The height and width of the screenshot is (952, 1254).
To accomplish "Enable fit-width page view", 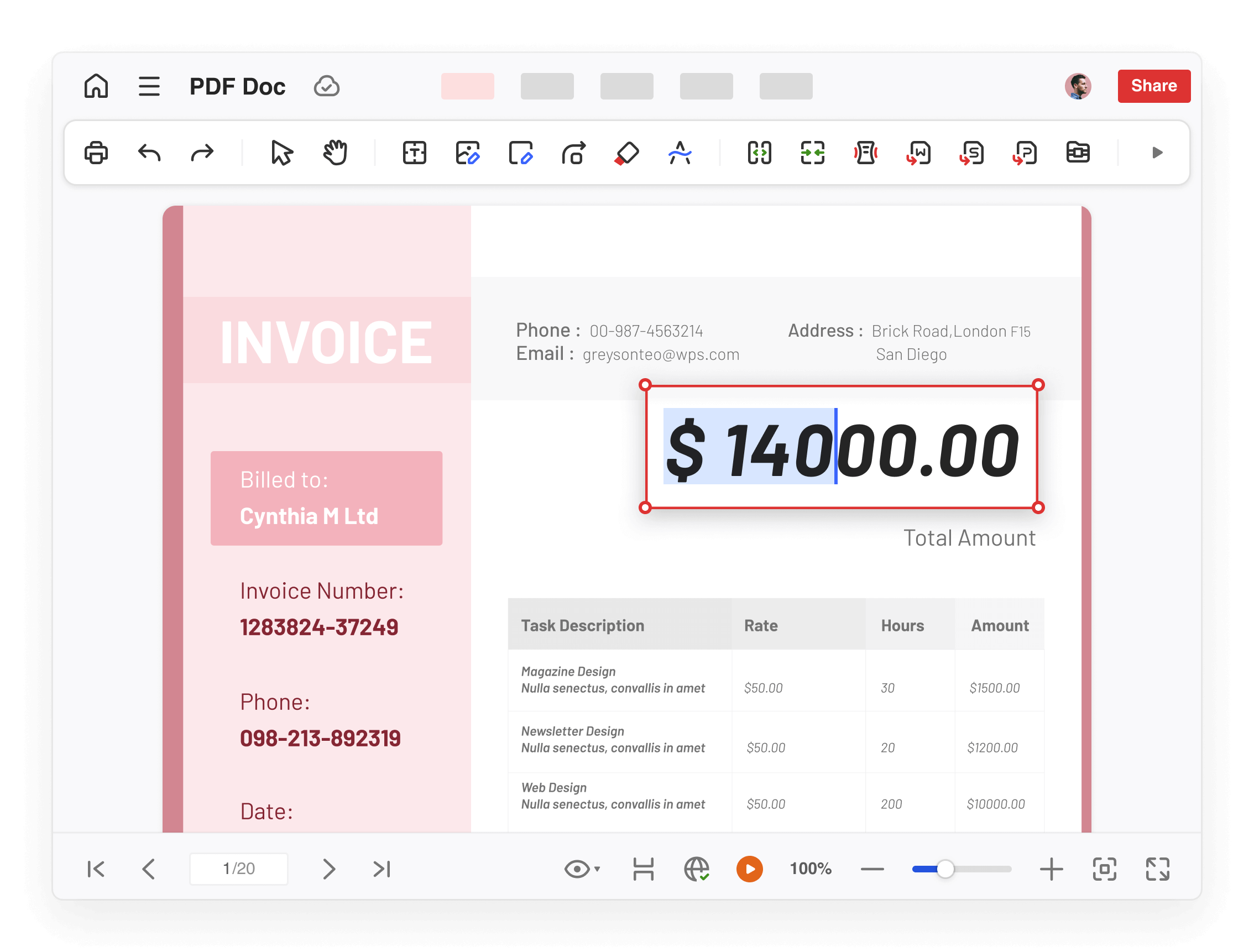I will pyautogui.click(x=644, y=868).
